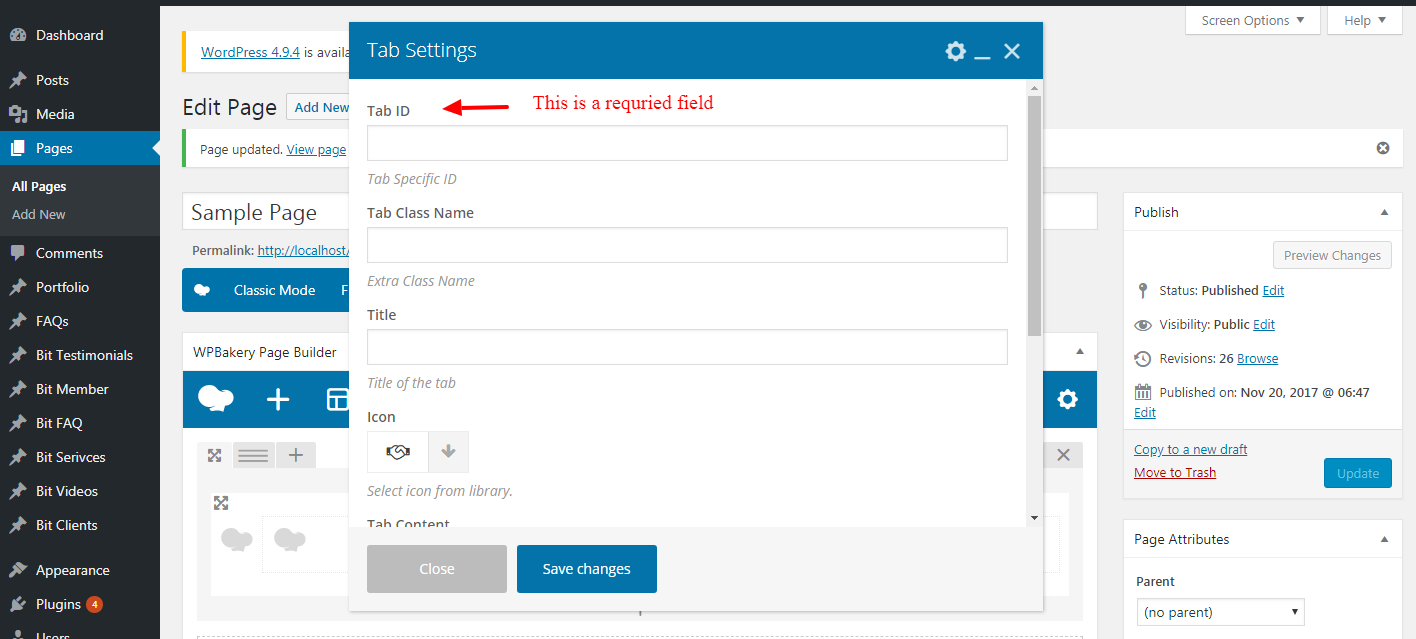
Task: Click the Tab ID input field
Action: (686, 143)
